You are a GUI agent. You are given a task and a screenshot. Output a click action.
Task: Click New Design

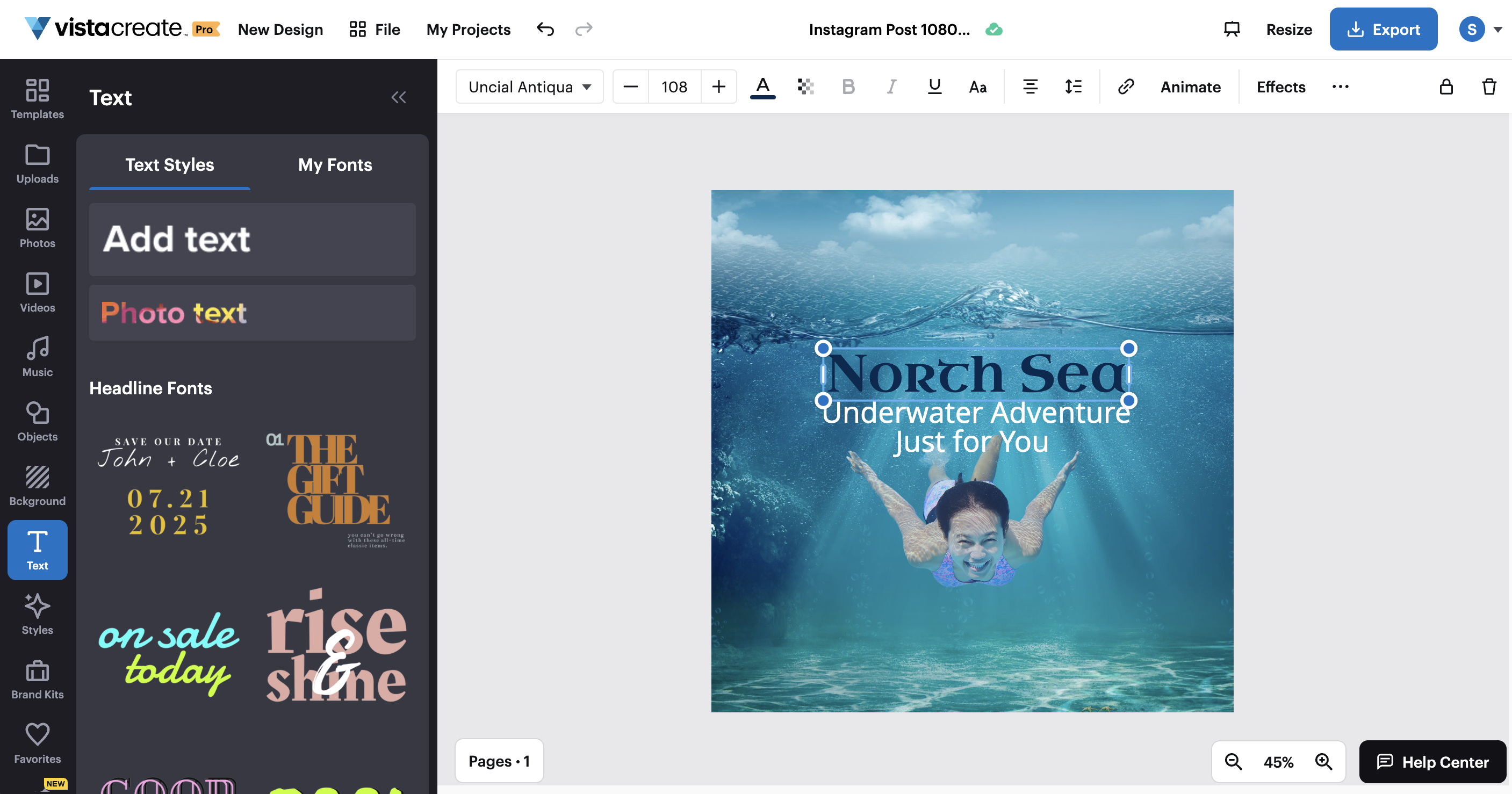pyautogui.click(x=280, y=29)
